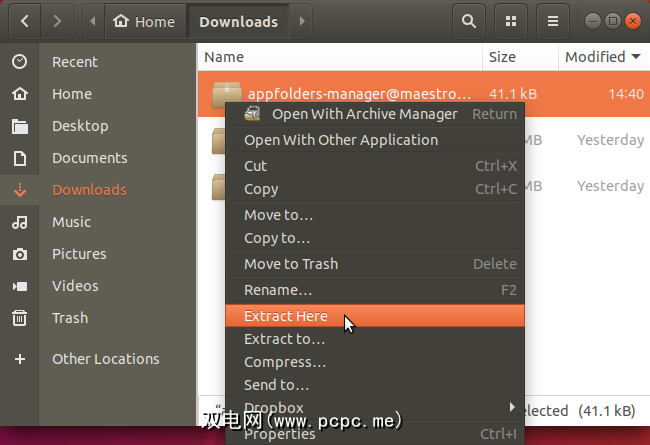Open Recent from the sidebar

75,62
